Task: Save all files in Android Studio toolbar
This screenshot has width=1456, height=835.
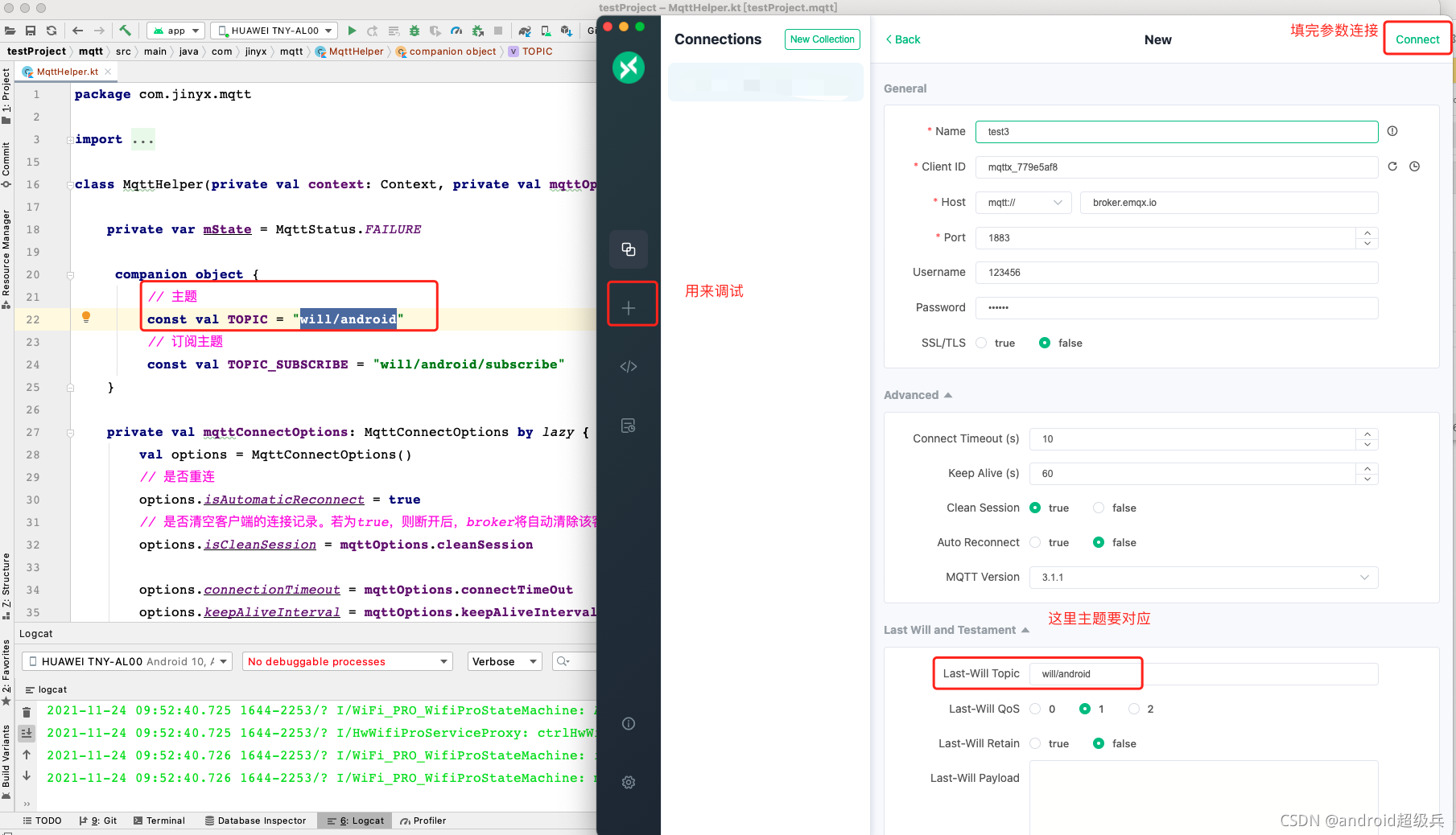Action: click(31, 31)
